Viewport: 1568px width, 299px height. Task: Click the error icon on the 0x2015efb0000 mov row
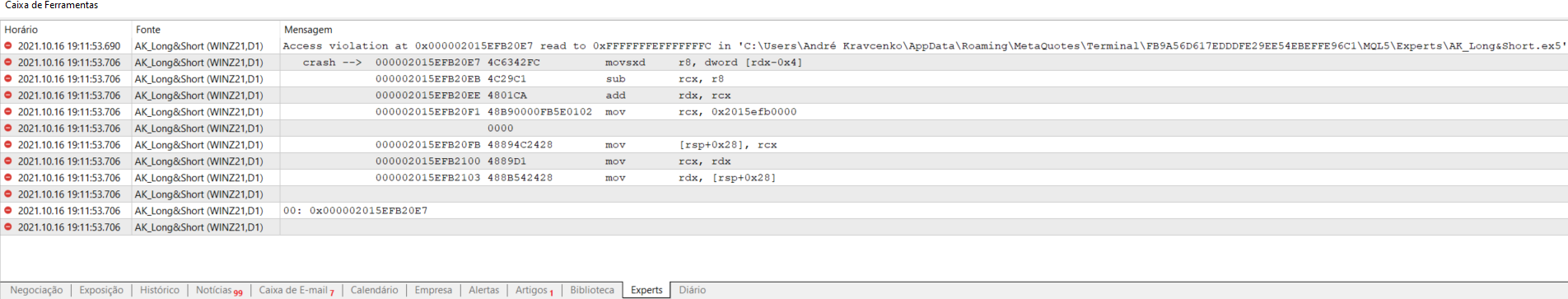[x=8, y=112]
